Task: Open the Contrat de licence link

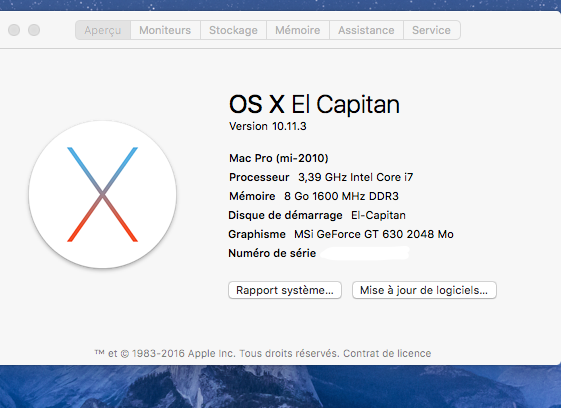Action: coord(387,354)
